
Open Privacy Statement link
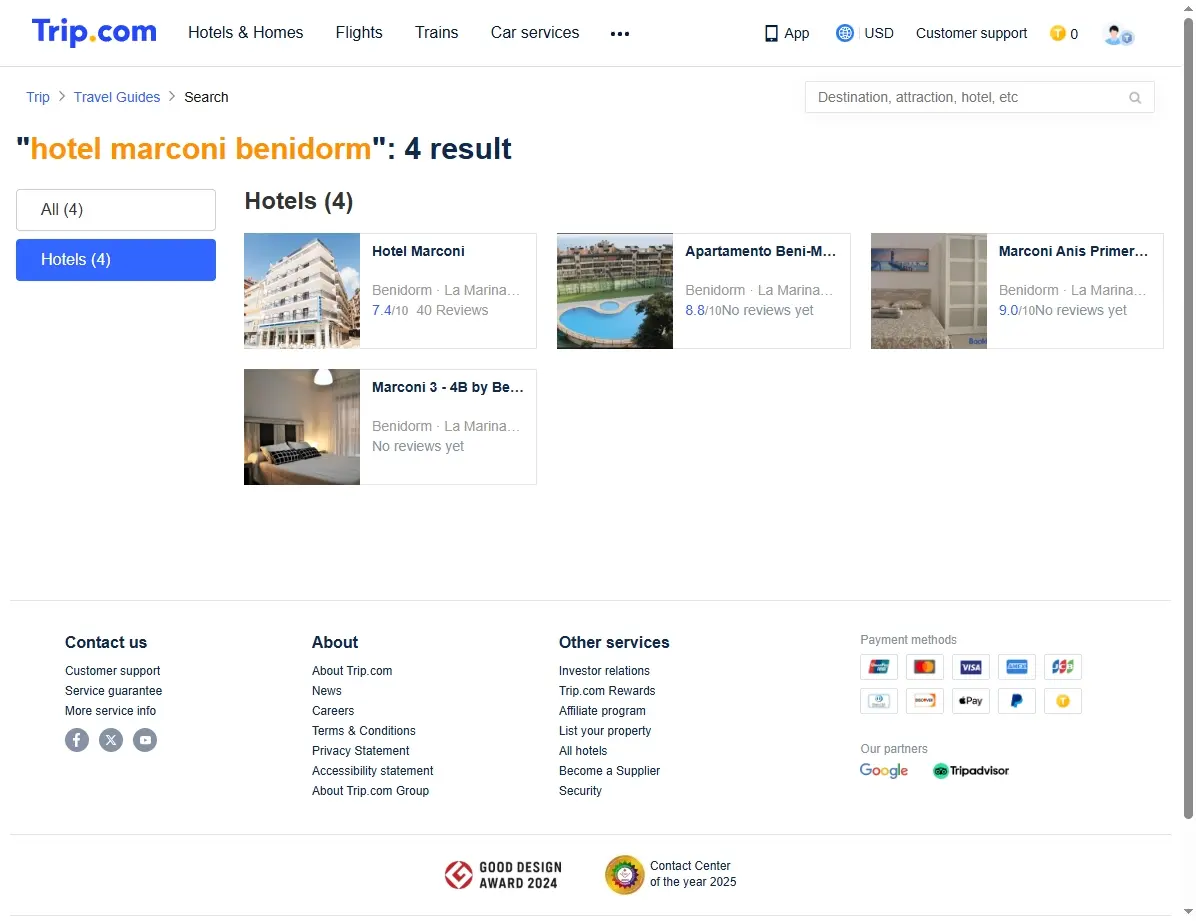tap(361, 751)
